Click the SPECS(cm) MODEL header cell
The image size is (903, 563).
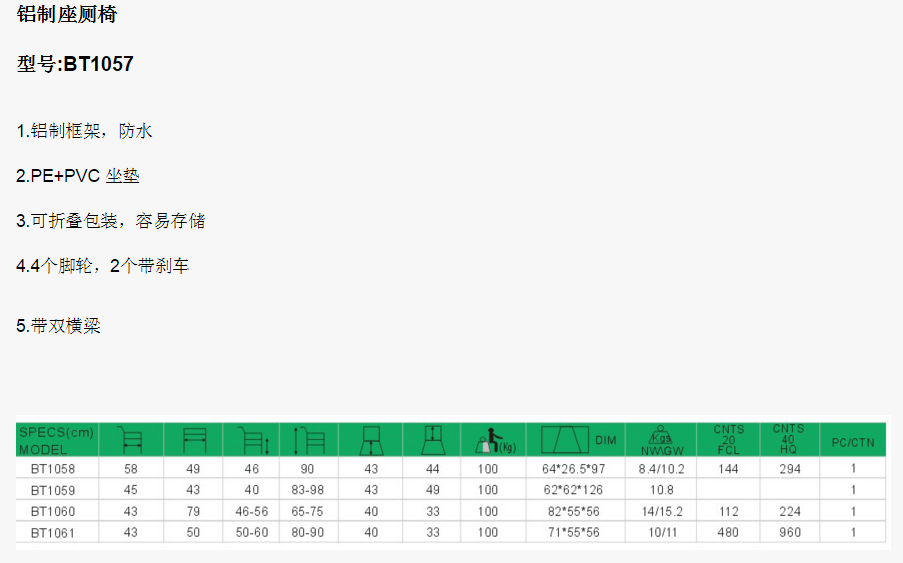[56, 440]
